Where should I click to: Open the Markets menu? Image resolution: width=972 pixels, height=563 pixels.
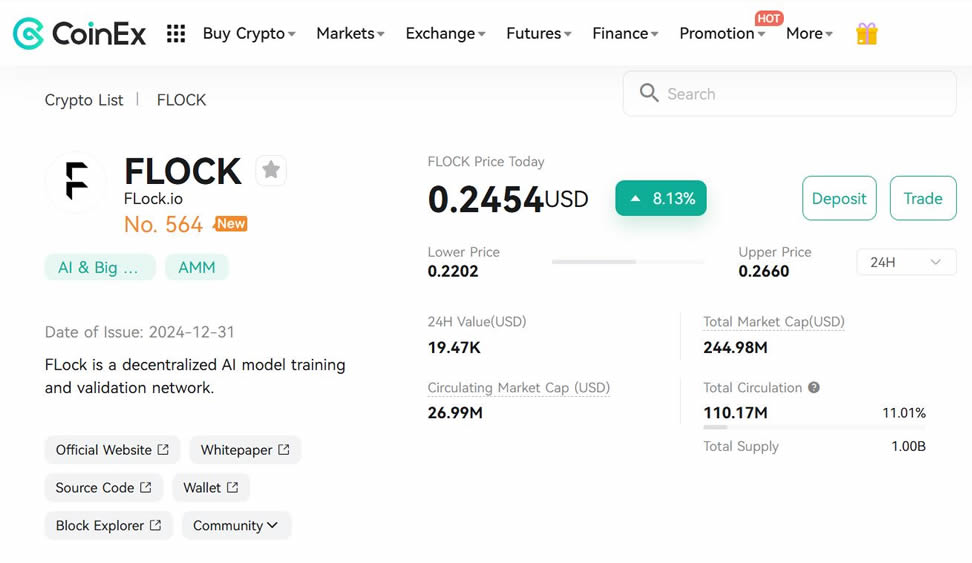350,33
